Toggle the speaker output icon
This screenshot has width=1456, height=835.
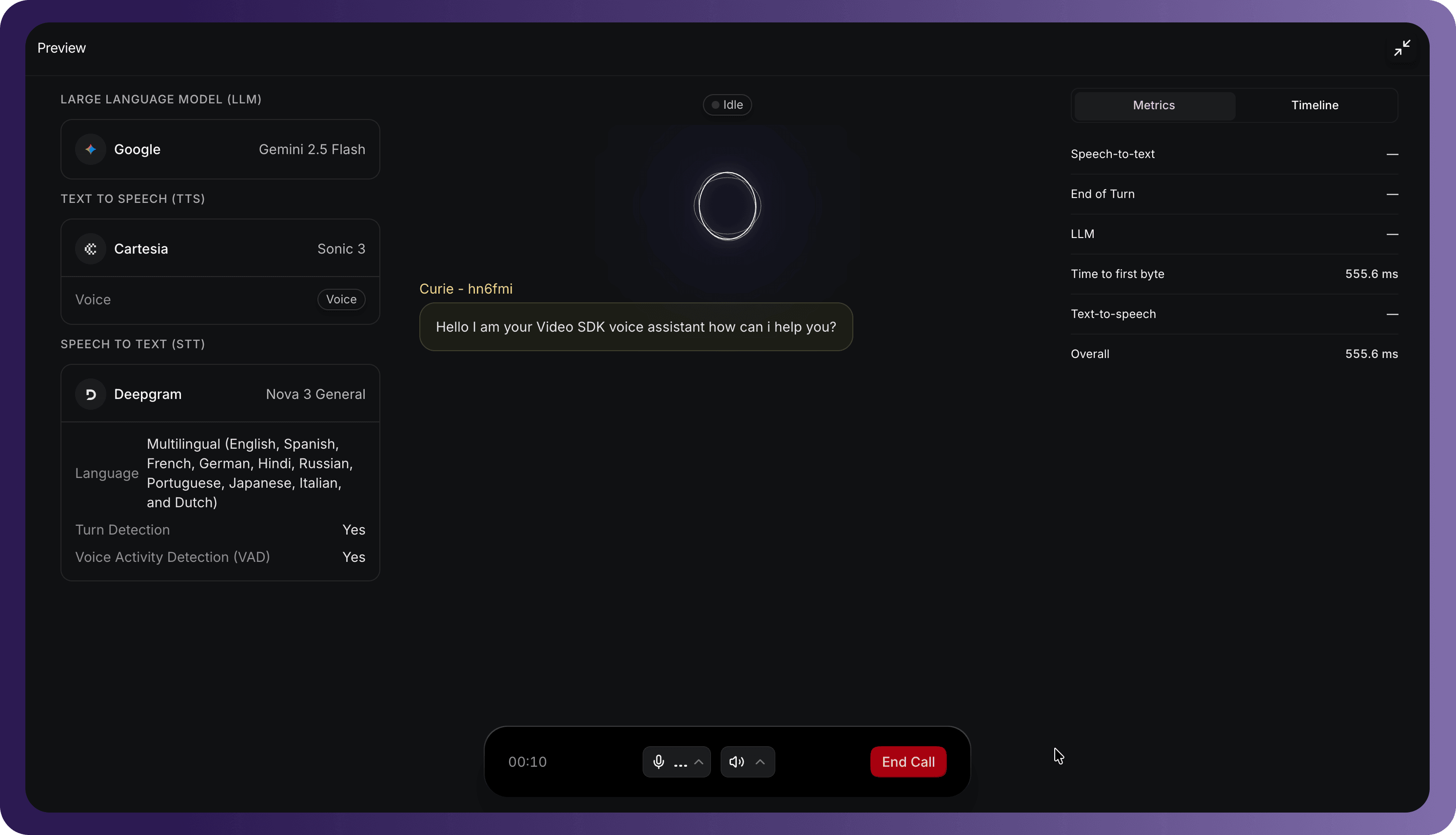[737, 761]
